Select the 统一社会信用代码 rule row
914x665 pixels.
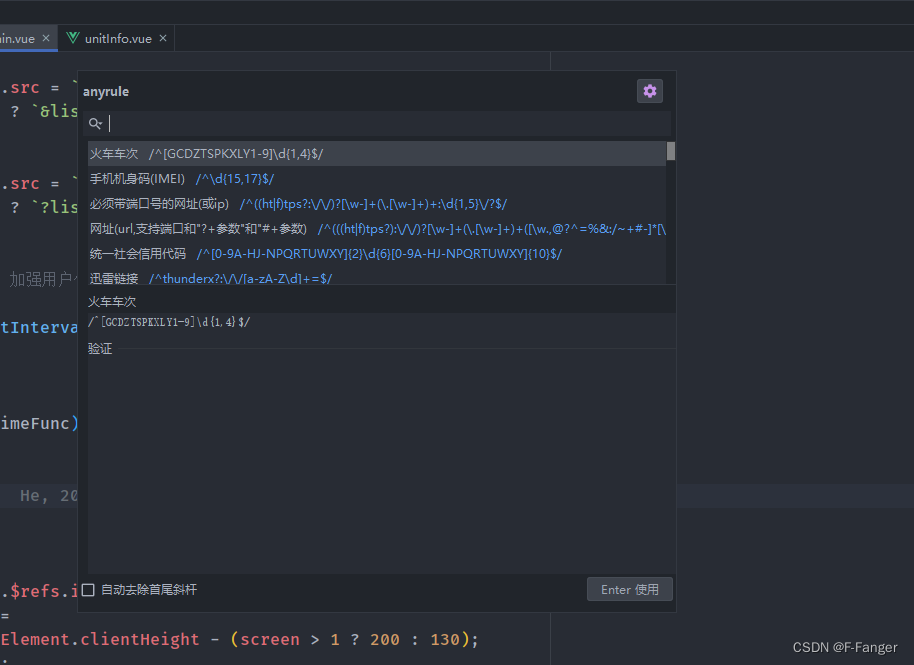377,254
